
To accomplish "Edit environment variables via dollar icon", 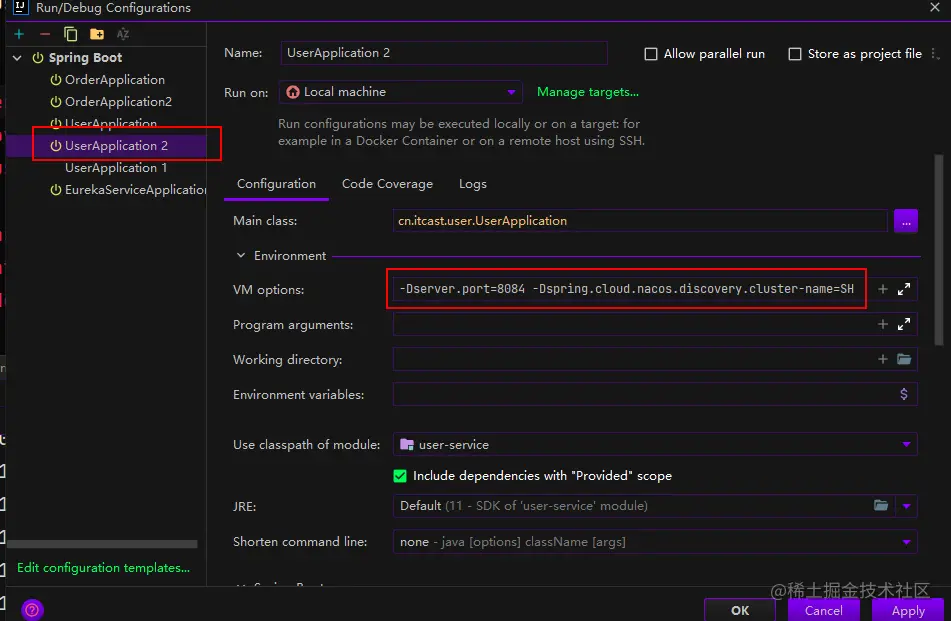I will 904,394.
